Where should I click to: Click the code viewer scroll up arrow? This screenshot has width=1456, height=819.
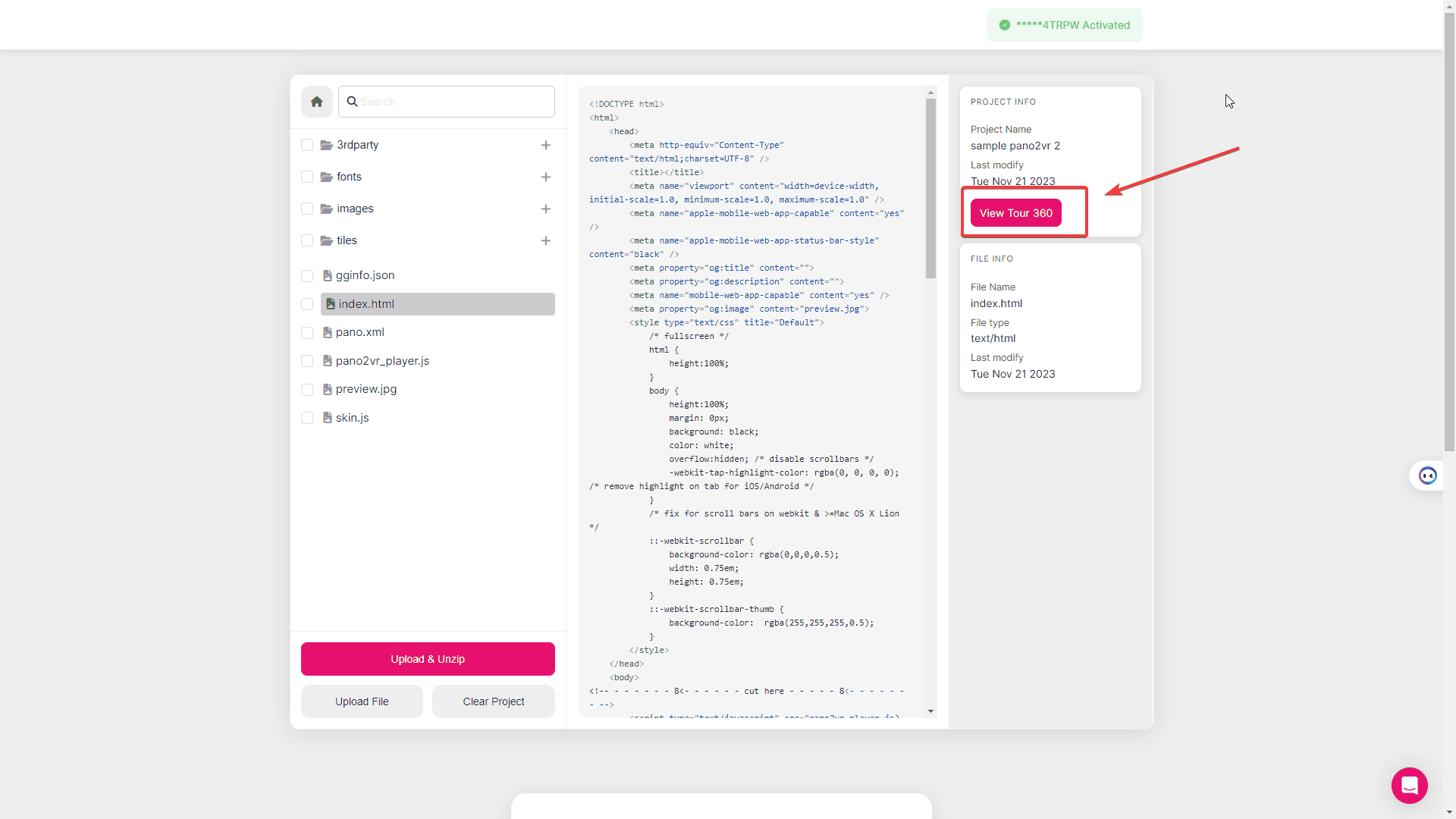(x=930, y=93)
